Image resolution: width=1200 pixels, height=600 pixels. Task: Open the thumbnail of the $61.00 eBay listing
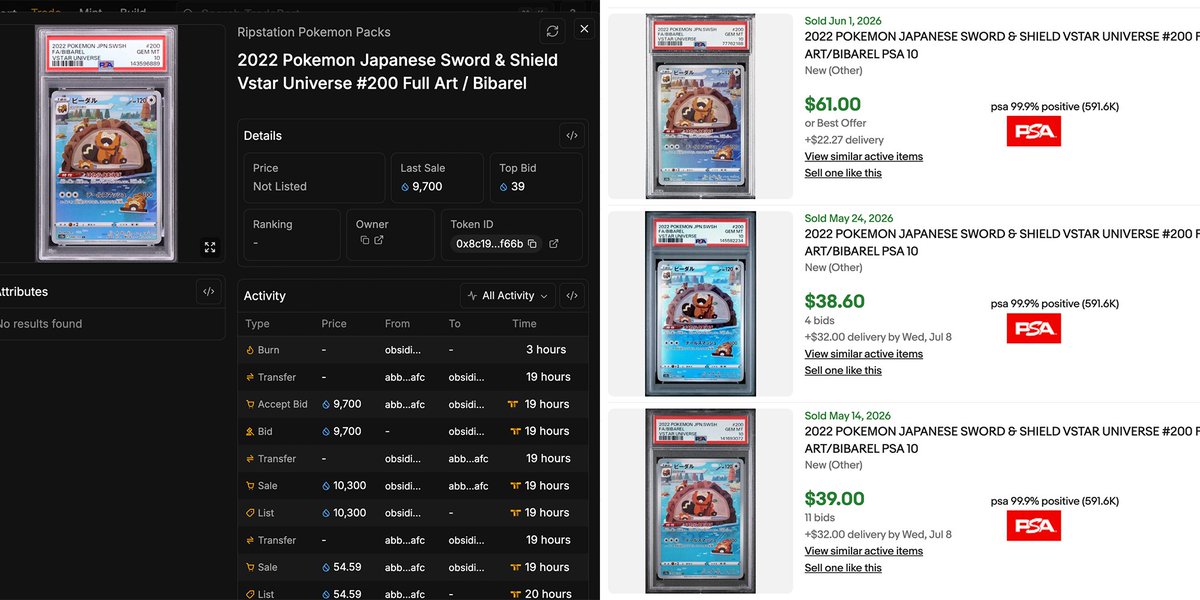point(700,106)
